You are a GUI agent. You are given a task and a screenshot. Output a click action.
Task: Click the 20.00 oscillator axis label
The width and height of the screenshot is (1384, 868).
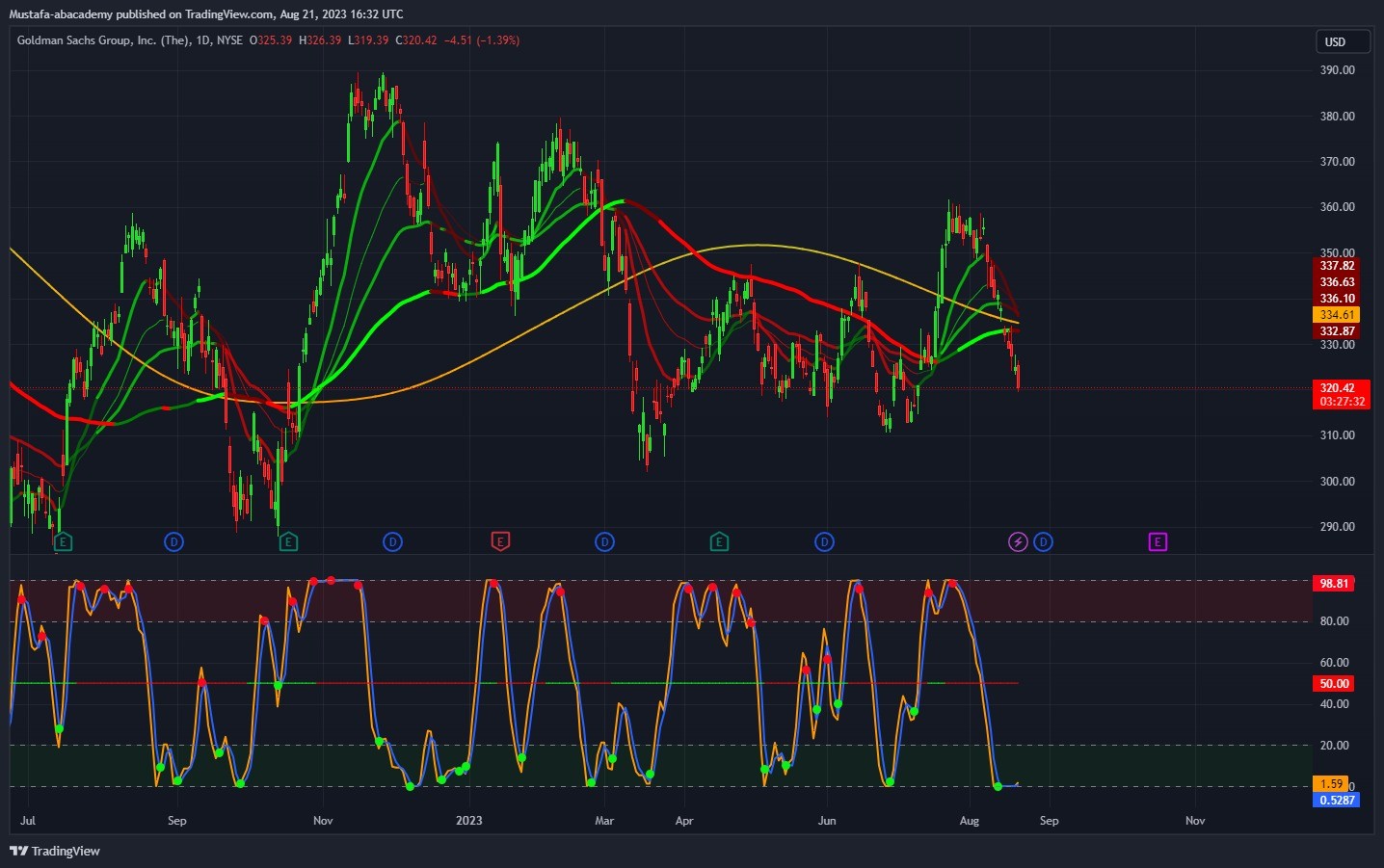coord(1335,746)
